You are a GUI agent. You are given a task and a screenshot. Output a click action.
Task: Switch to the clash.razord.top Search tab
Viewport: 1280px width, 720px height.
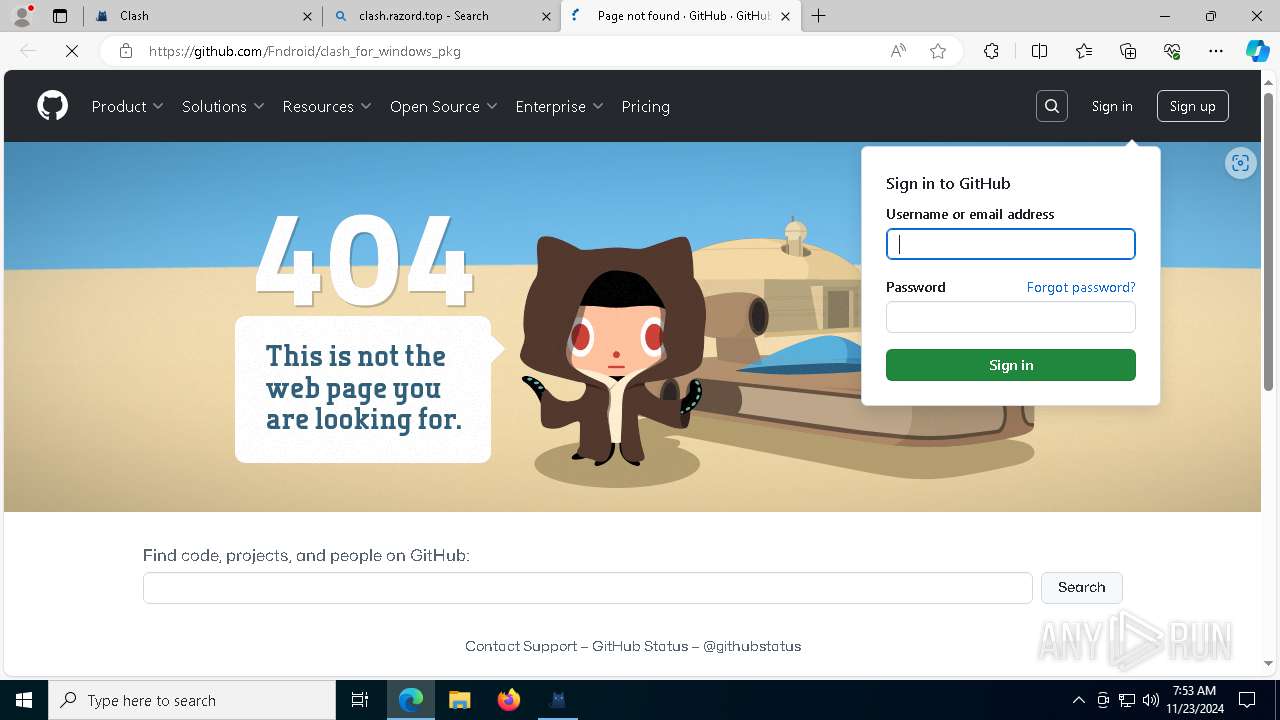click(x=442, y=16)
